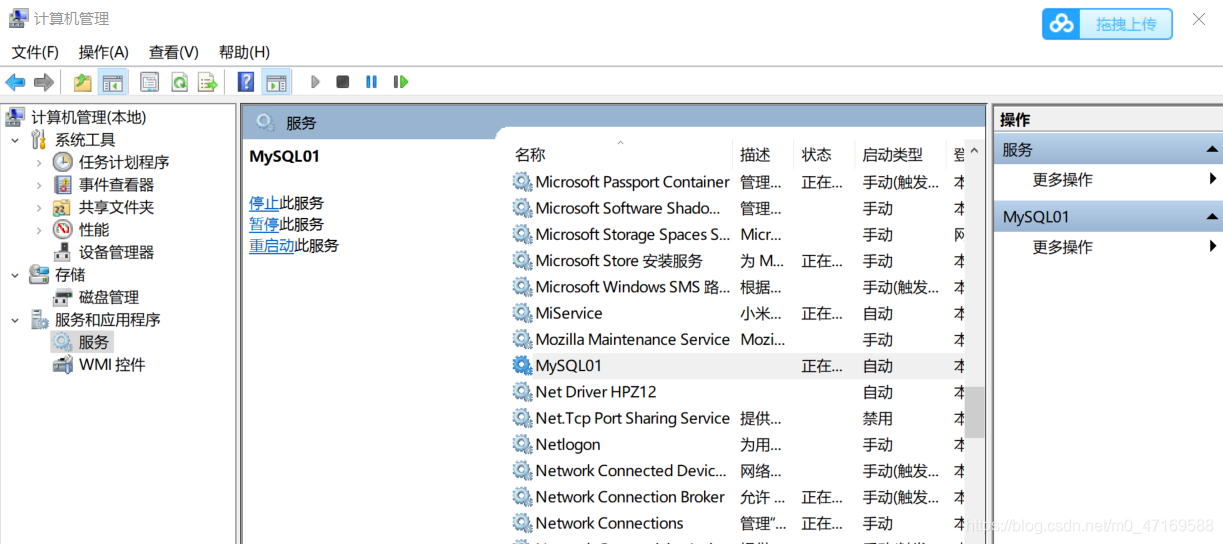
Task: Select the MySQL01 service row
Action: pyautogui.click(x=737, y=366)
